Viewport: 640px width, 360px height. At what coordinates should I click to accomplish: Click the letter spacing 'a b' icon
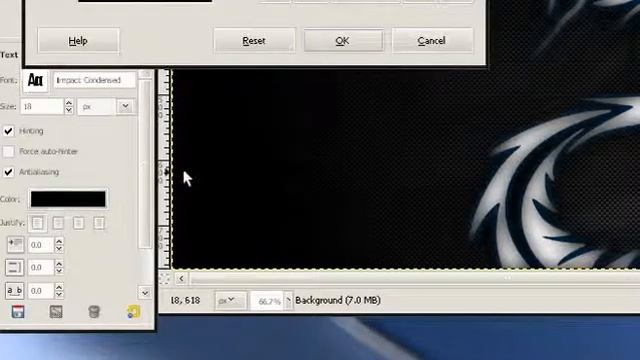click(14, 290)
